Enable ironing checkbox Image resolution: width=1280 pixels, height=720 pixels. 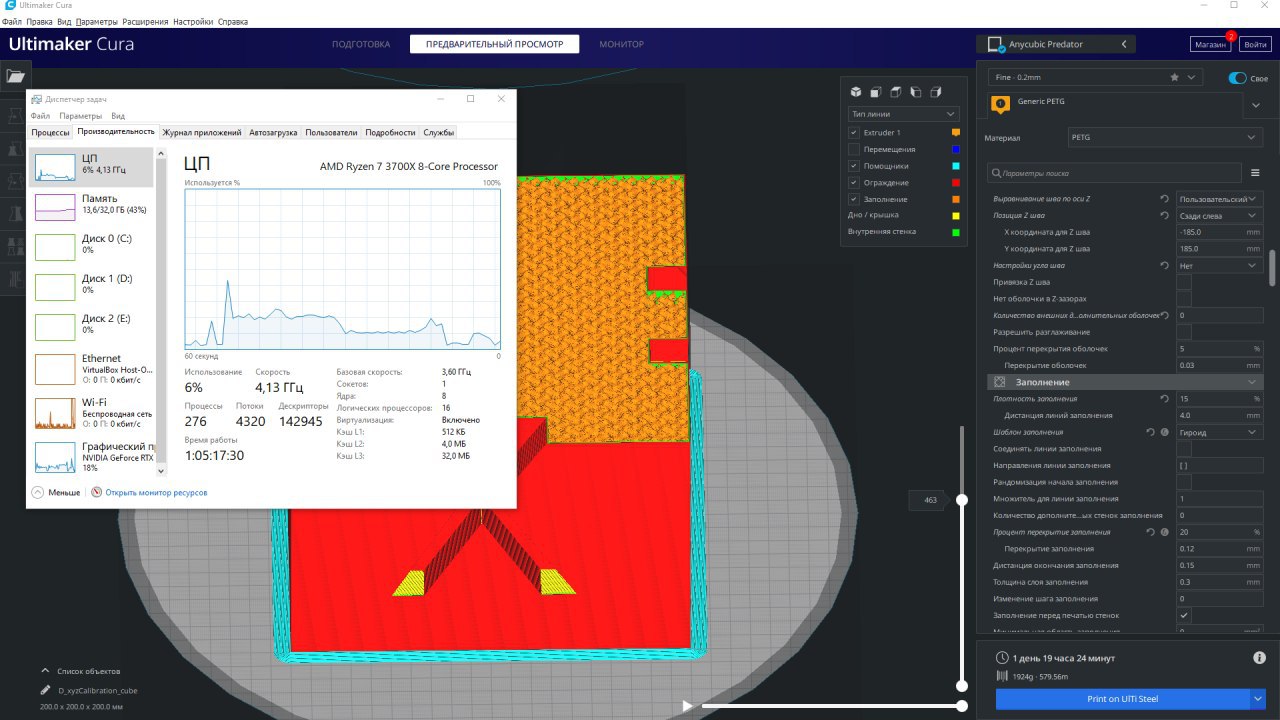1184,332
